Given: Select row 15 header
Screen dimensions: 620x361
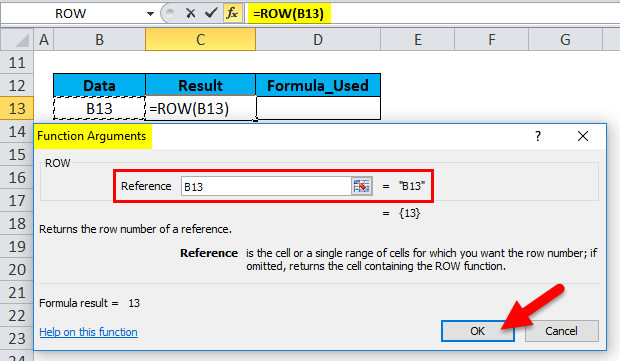Looking at the screenshot, I should (x=17, y=154).
